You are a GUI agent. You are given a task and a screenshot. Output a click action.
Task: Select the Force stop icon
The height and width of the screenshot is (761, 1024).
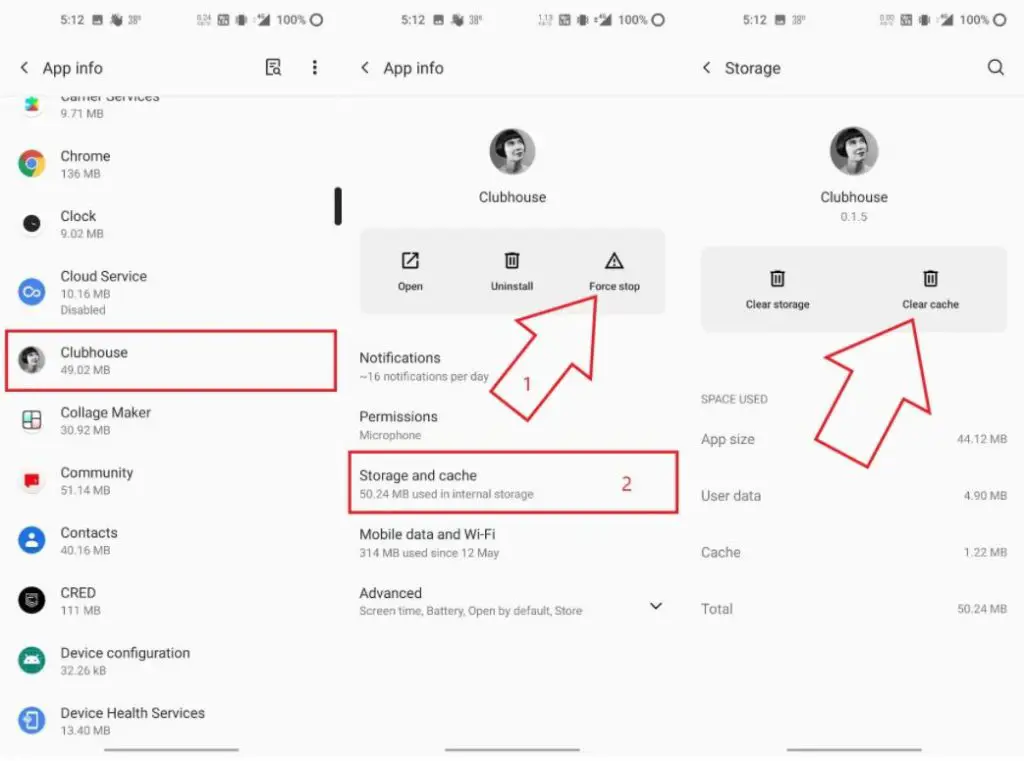pyautogui.click(x=614, y=263)
